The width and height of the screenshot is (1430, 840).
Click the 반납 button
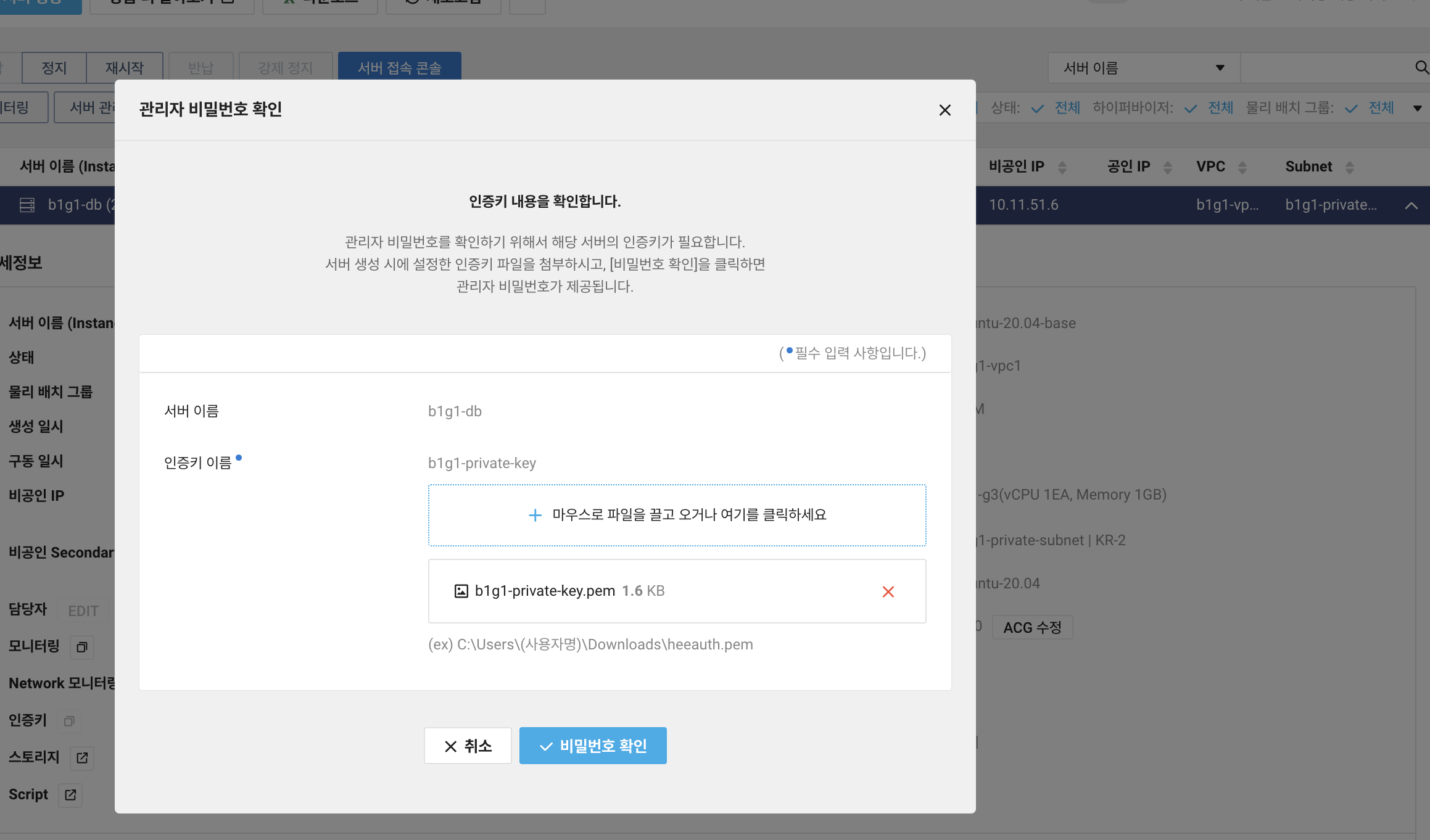point(201,67)
